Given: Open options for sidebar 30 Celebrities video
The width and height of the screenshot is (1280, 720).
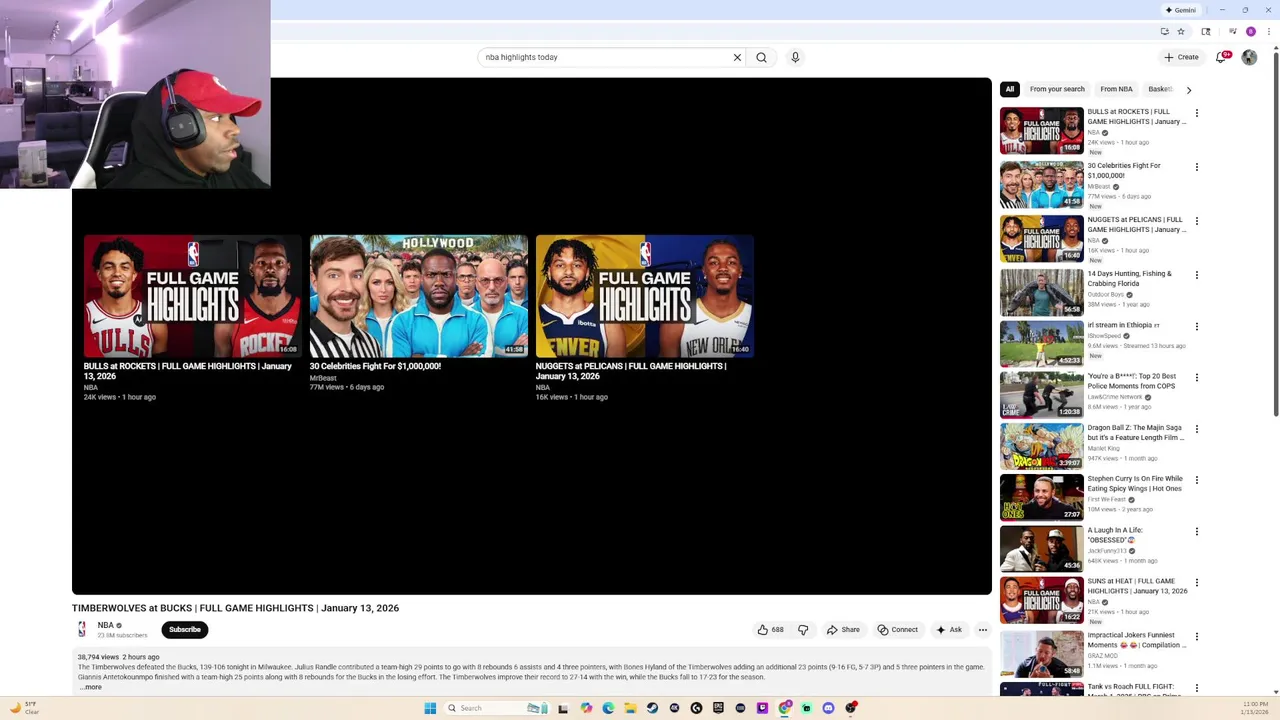Looking at the screenshot, I should click(1196, 167).
